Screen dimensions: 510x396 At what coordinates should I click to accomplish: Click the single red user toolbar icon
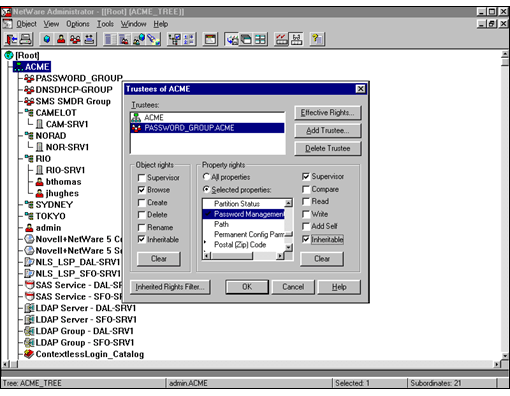tap(61, 39)
